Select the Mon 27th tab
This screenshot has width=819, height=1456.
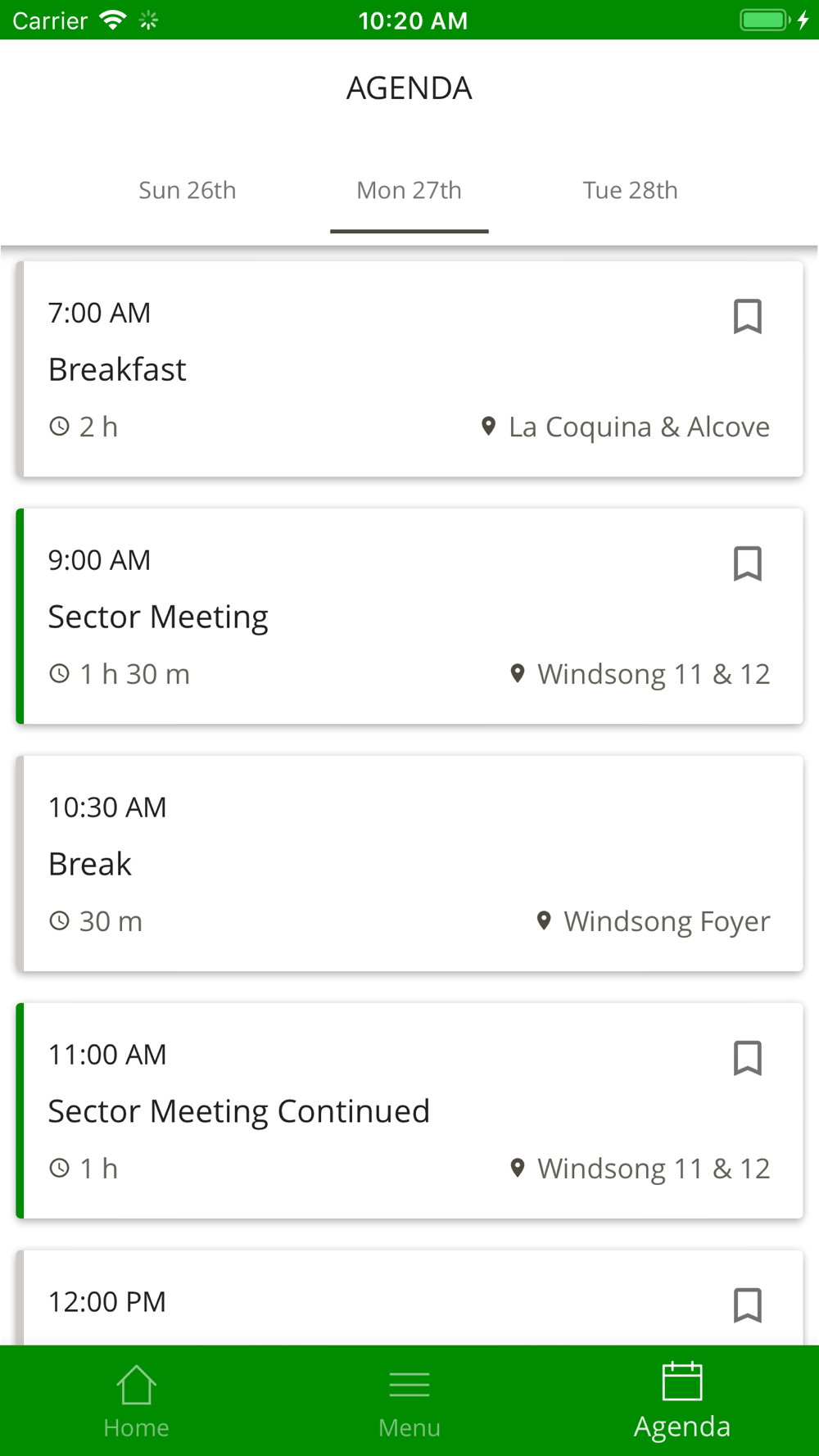coord(409,191)
